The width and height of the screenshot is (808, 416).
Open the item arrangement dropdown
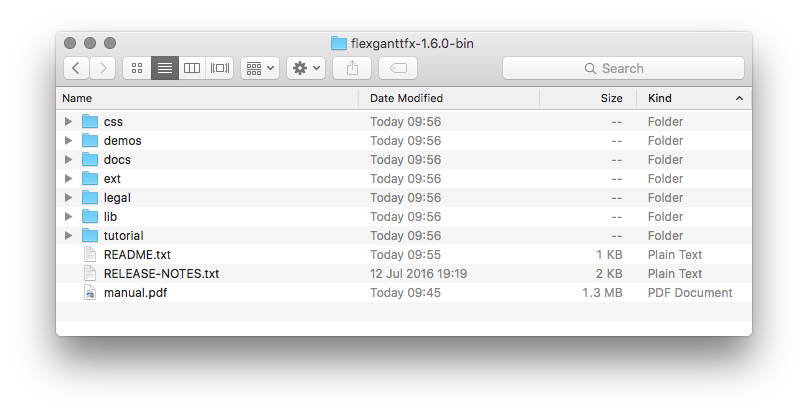[260, 68]
